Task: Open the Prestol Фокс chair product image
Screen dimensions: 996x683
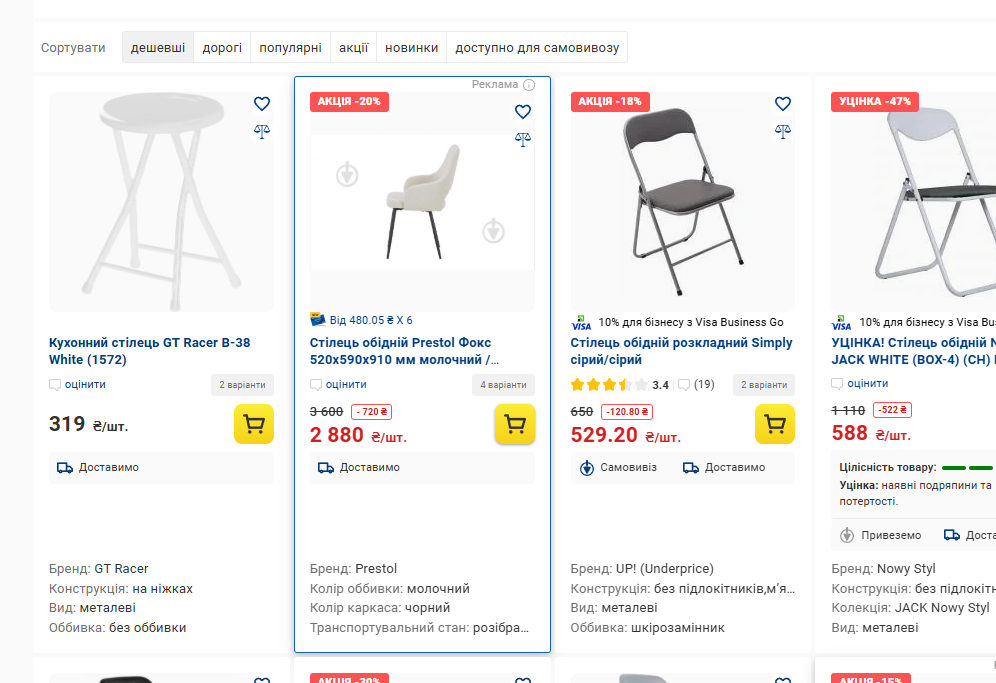Action: click(x=422, y=202)
